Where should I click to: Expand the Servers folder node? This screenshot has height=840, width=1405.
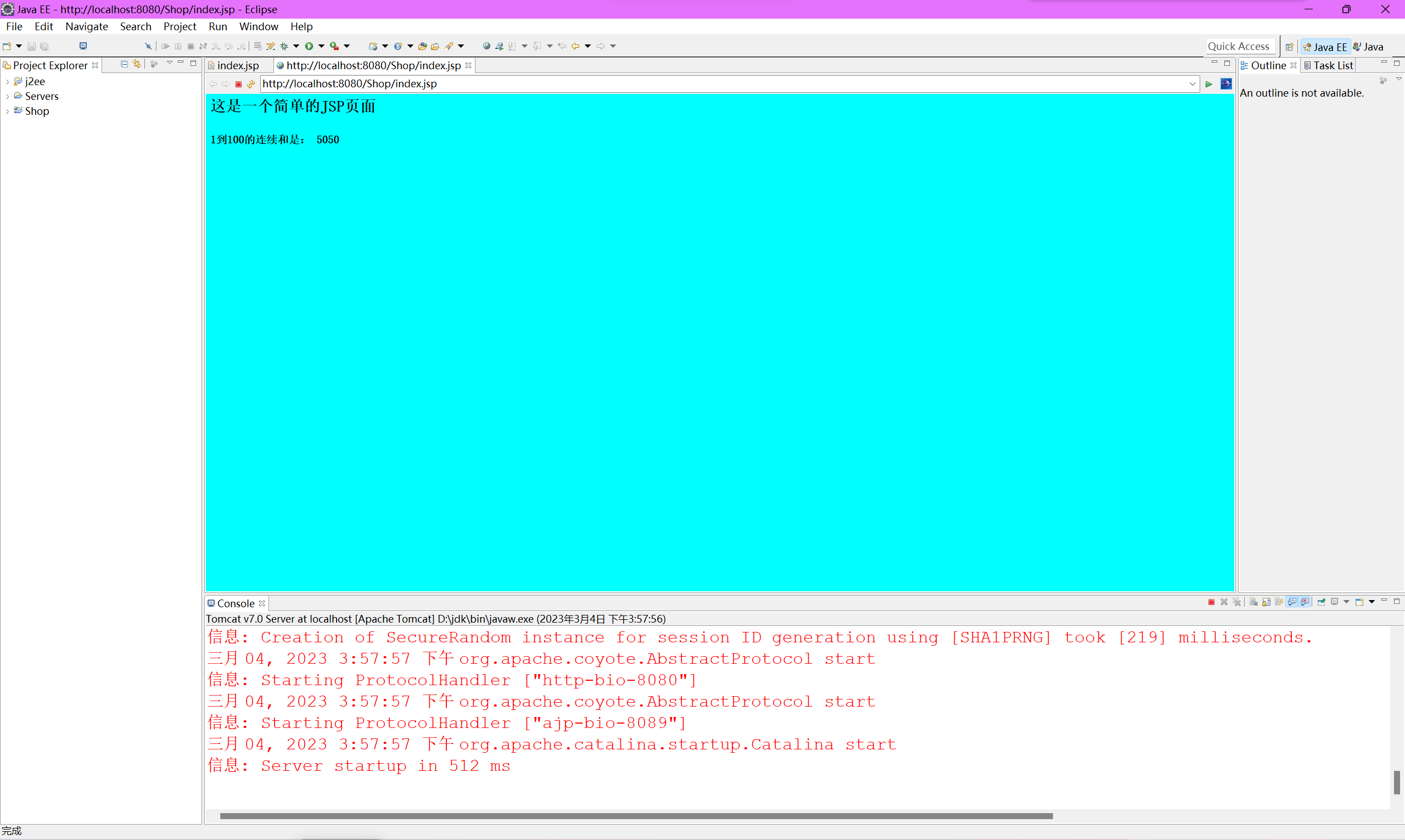tap(7, 97)
